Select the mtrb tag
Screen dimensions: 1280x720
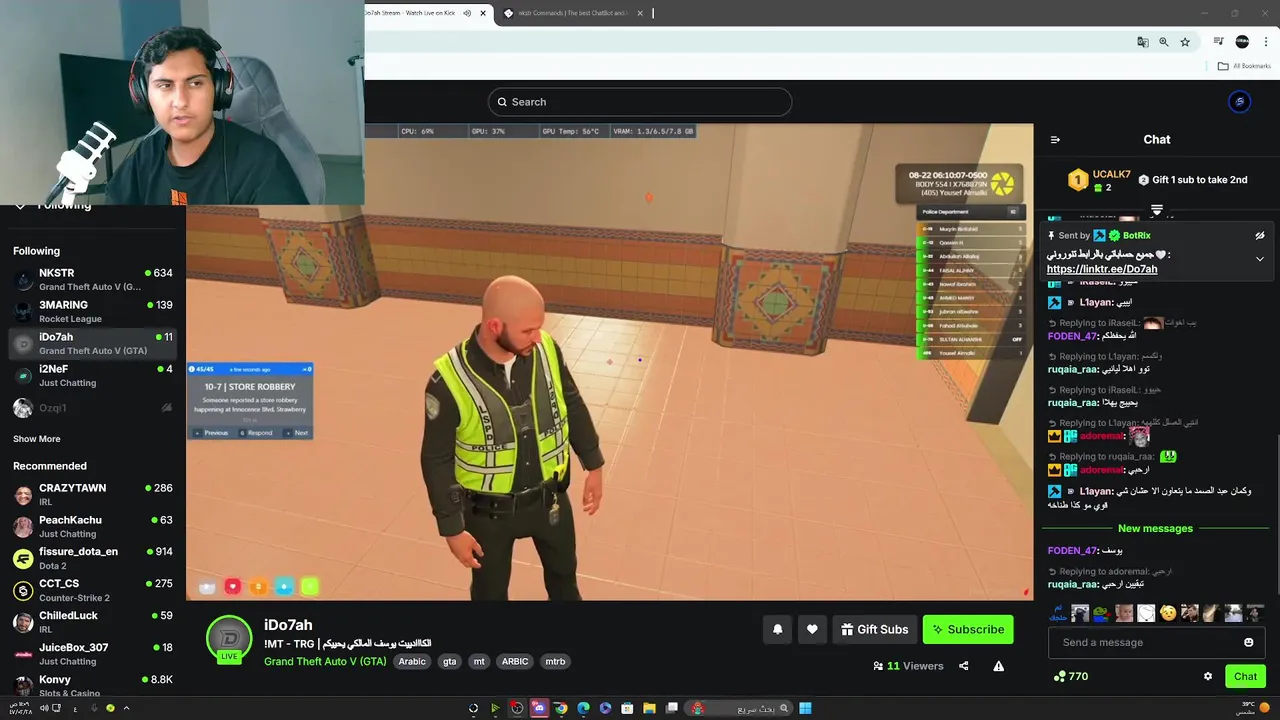click(555, 661)
